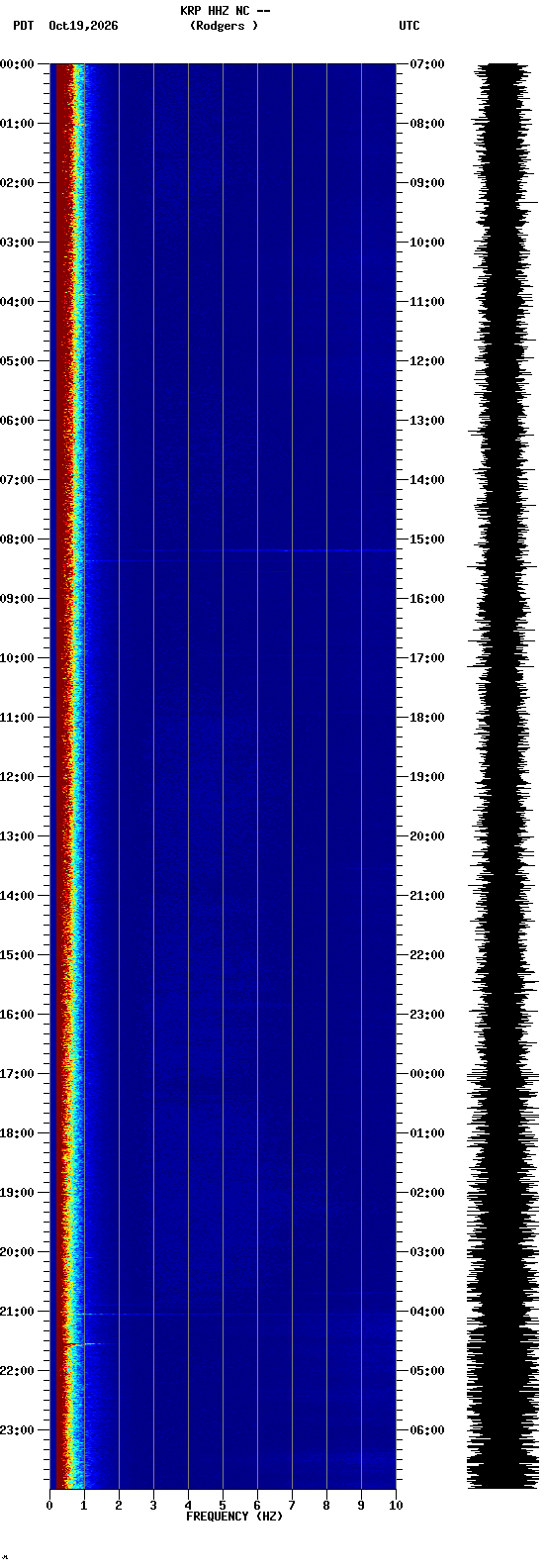Select the PDT timezone label
The height and width of the screenshot is (1568, 546).
[x=23, y=26]
